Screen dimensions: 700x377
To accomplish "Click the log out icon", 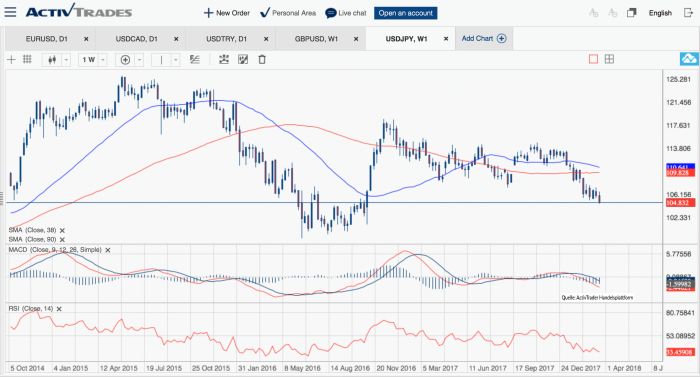I will pos(688,13).
